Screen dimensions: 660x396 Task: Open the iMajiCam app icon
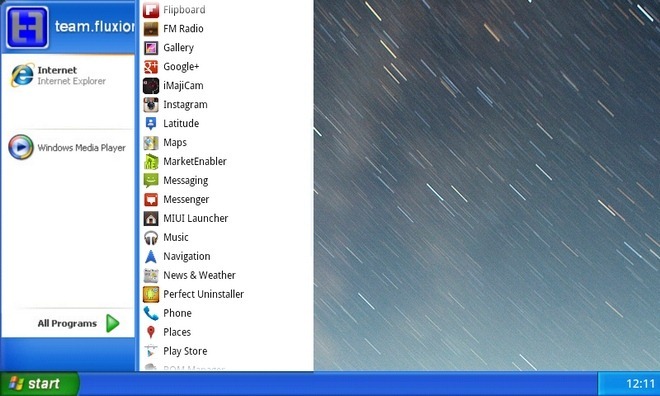(151, 85)
